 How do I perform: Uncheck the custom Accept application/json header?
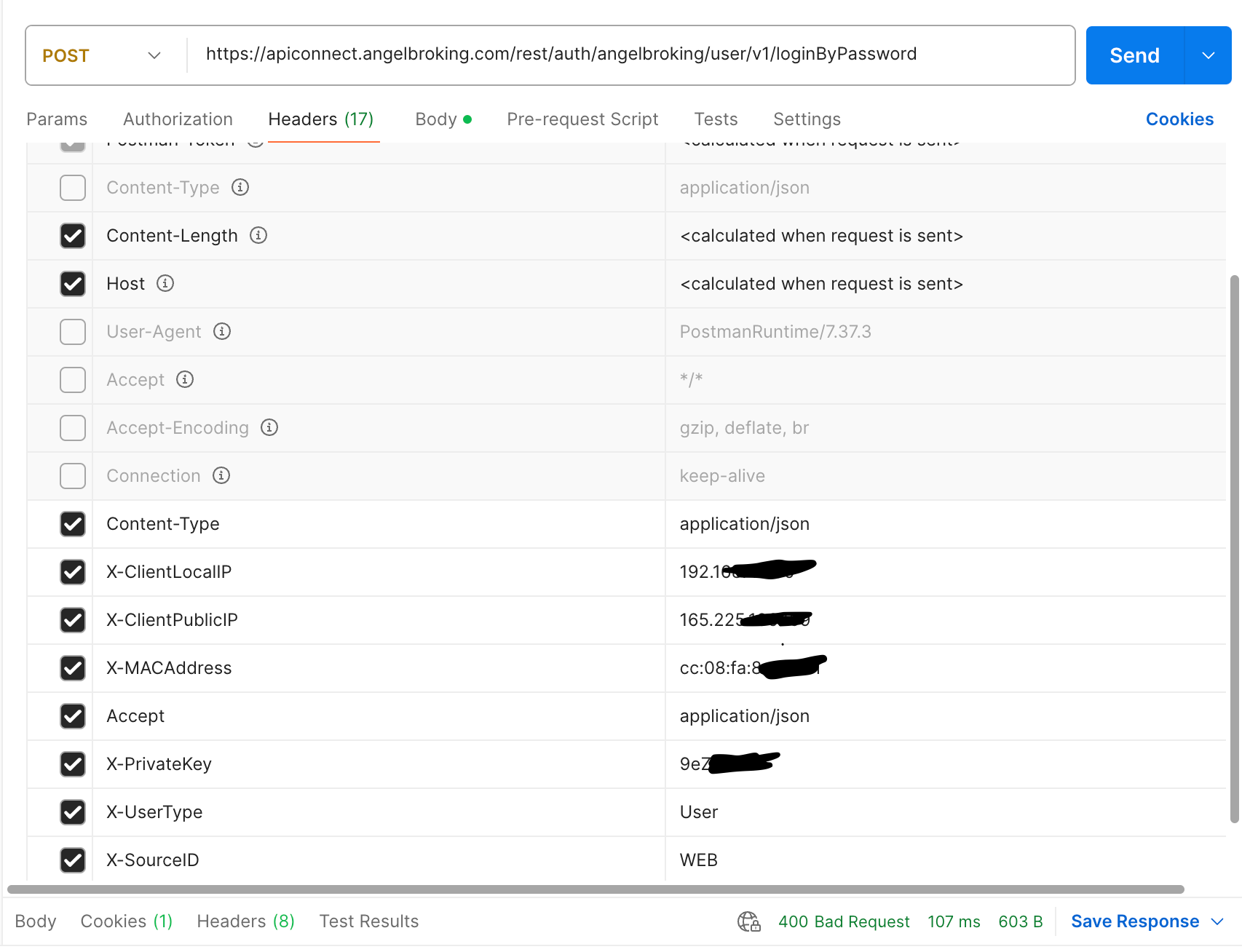tap(73, 716)
